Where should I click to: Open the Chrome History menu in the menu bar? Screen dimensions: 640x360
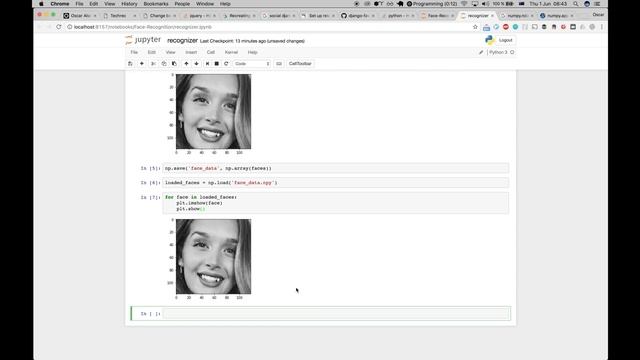129,4
